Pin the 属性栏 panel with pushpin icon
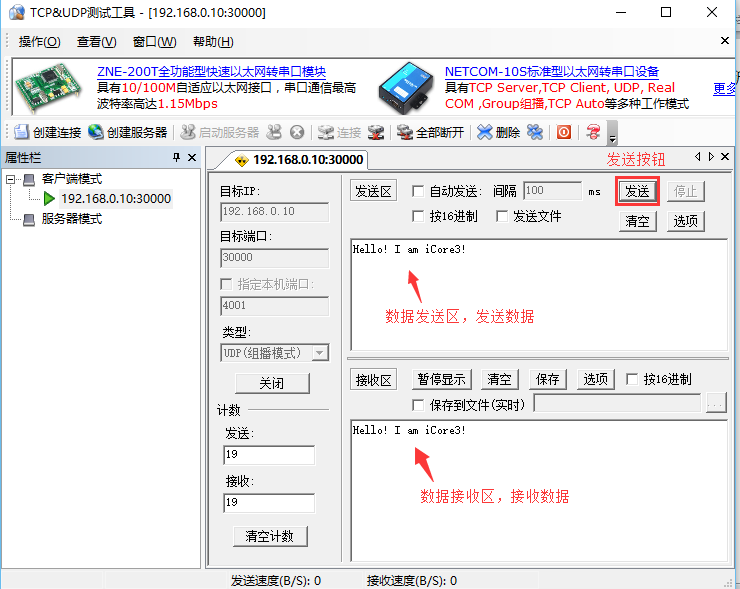The height and width of the screenshot is (589, 740). tap(177, 158)
